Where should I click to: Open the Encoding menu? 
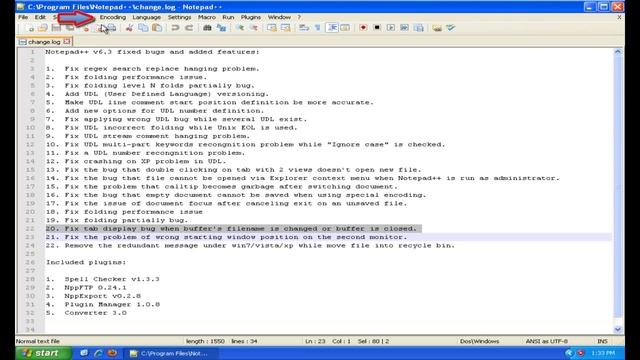coord(113,17)
